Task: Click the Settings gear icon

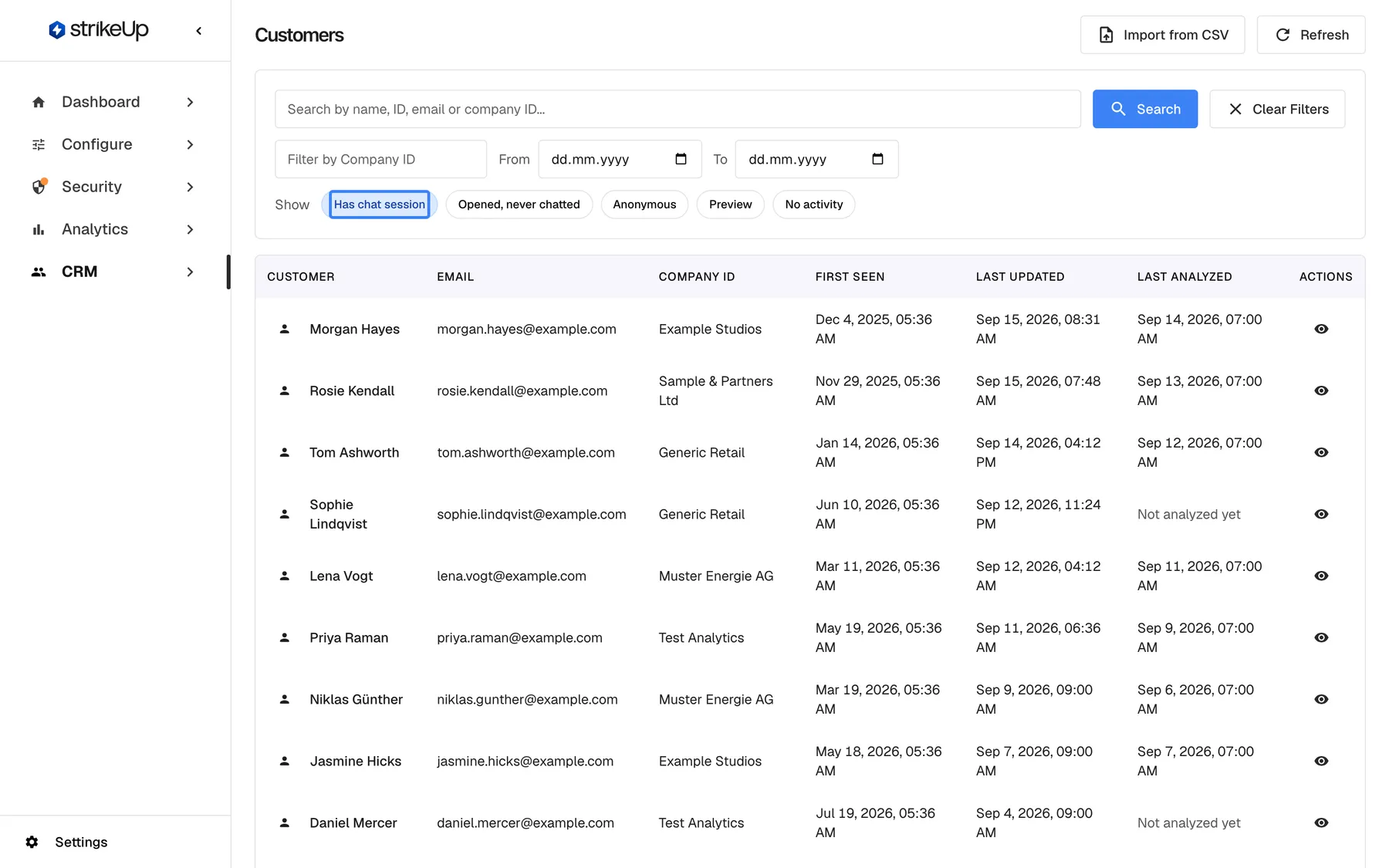Action: coord(32,842)
